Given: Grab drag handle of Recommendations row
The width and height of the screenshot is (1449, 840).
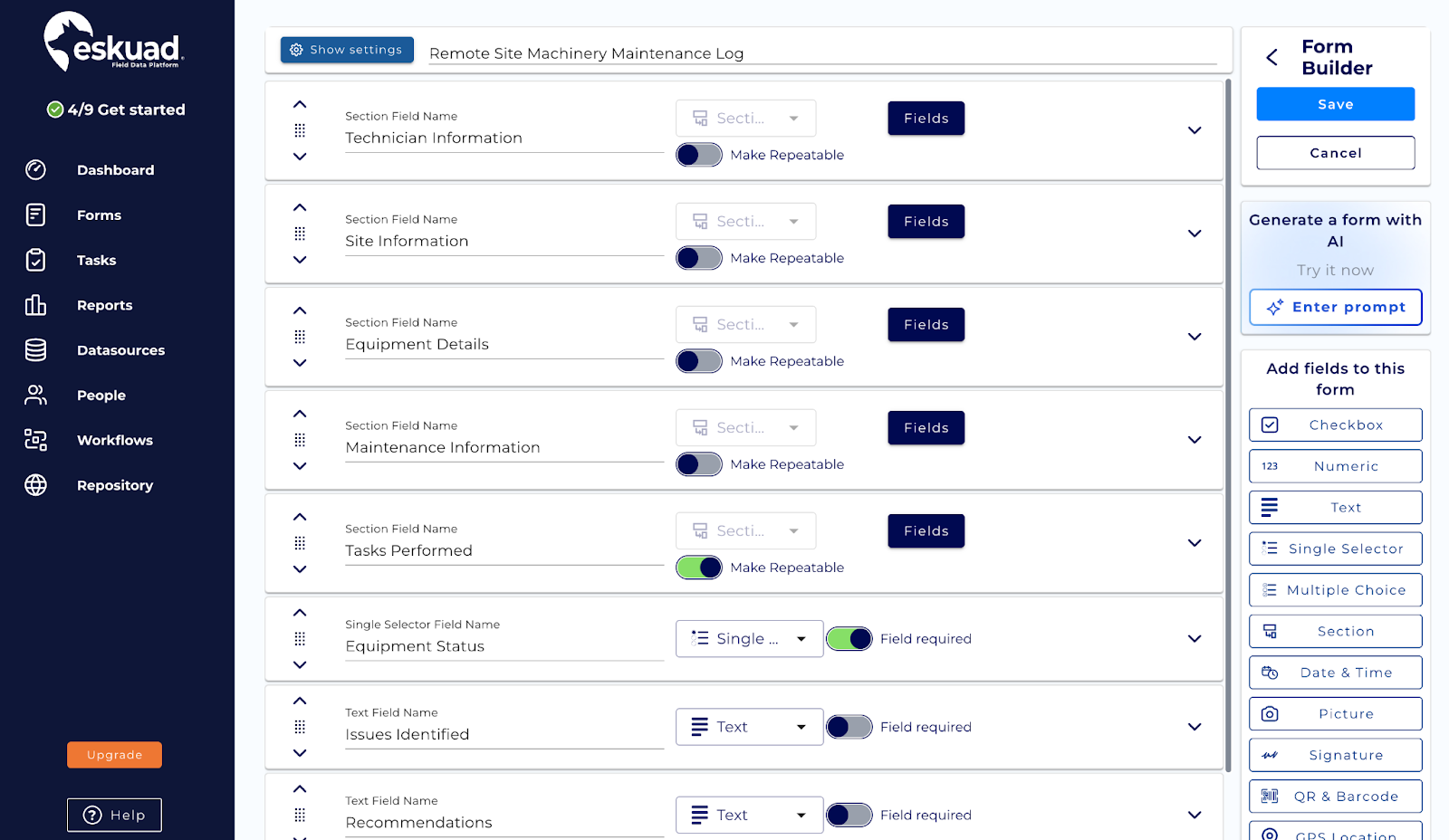Looking at the screenshot, I should (x=300, y=815).
